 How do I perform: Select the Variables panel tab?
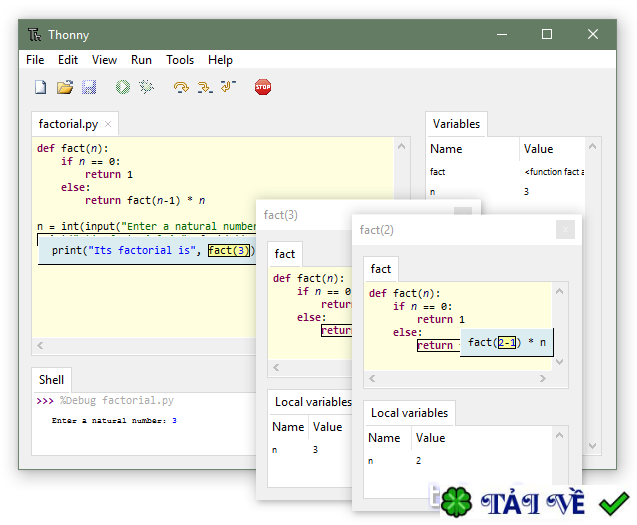click(x=456, y=124)
